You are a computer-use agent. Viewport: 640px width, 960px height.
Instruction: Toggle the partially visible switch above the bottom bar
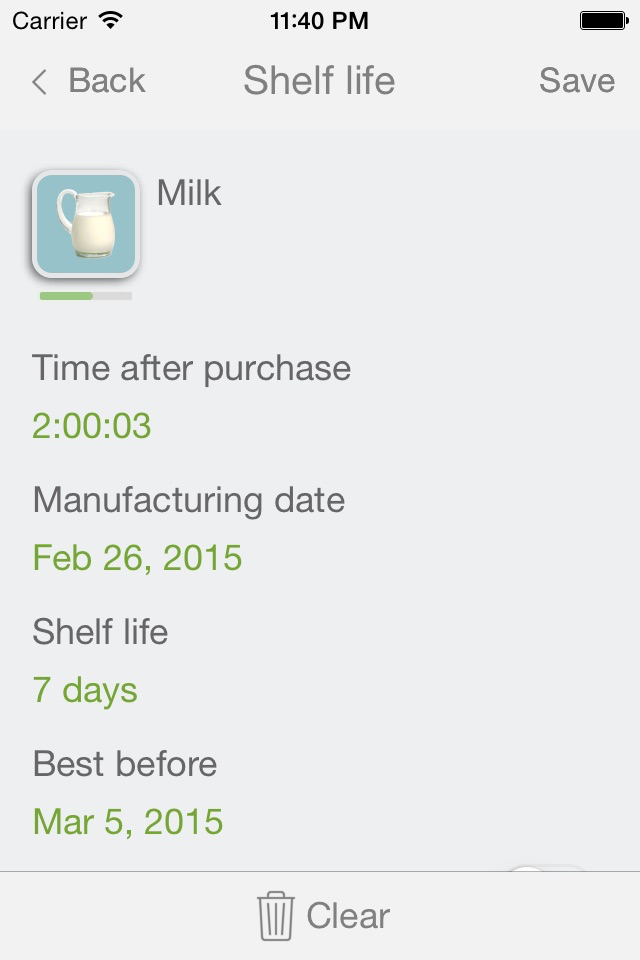point(547,868)
